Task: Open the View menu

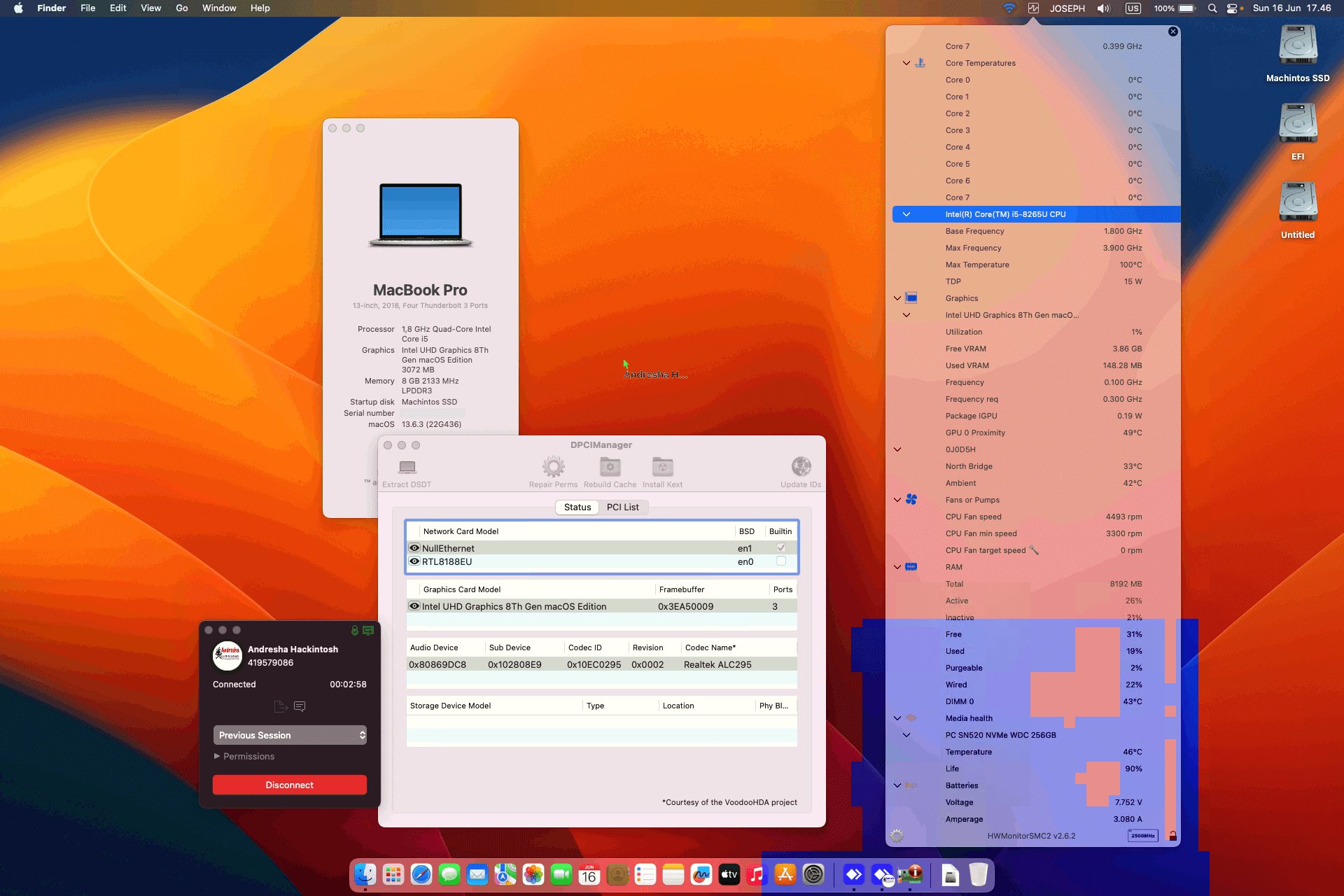Action: (150, 8)
